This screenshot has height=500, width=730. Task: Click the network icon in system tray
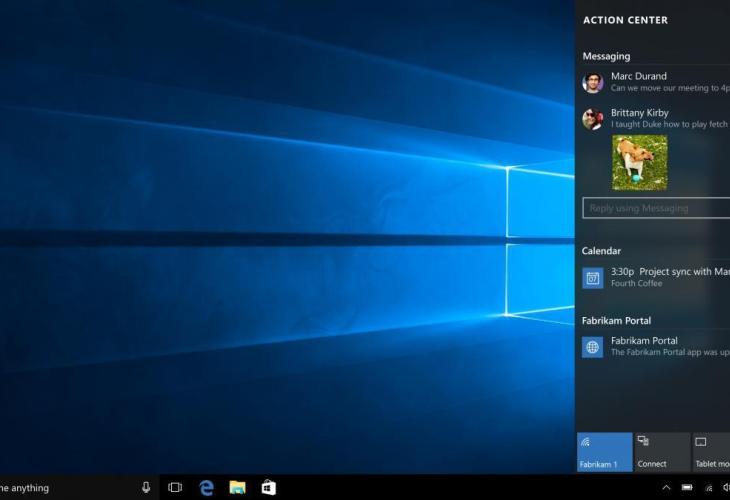coord(707,488)
